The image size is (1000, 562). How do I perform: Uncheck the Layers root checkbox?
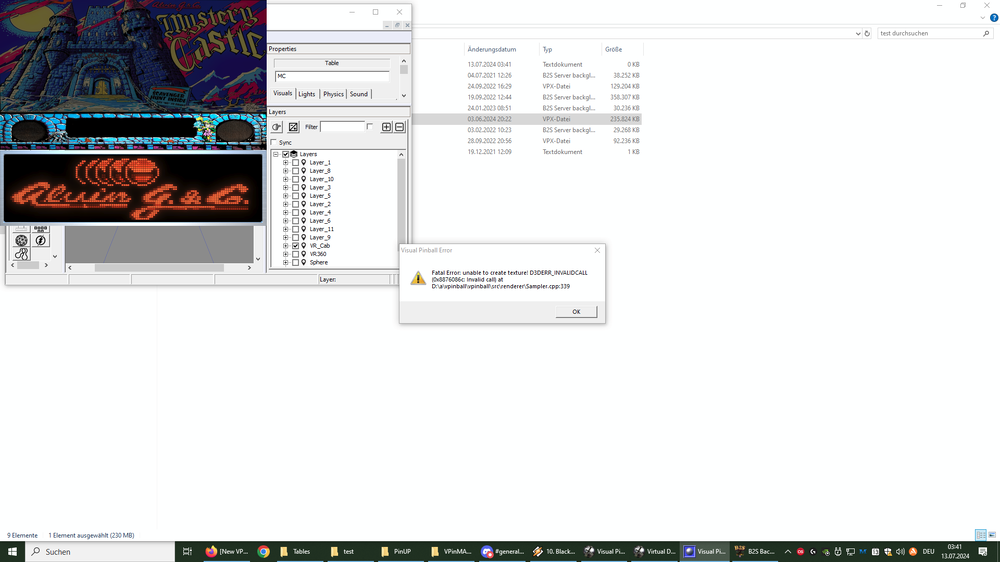point(286,154)
